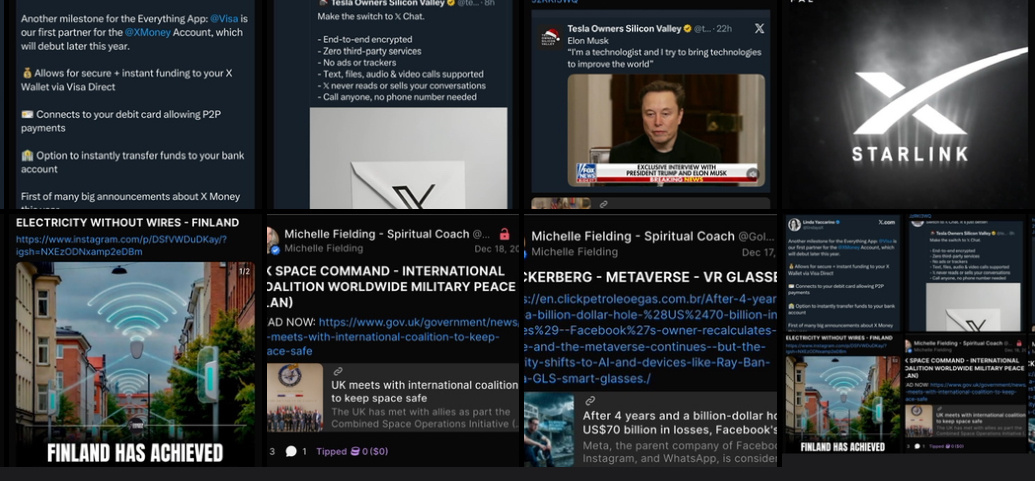This screenshot has width=1035, height=481.
Task: Open the Finland Has Achieved street image
Action: click(x=135, y=364)
